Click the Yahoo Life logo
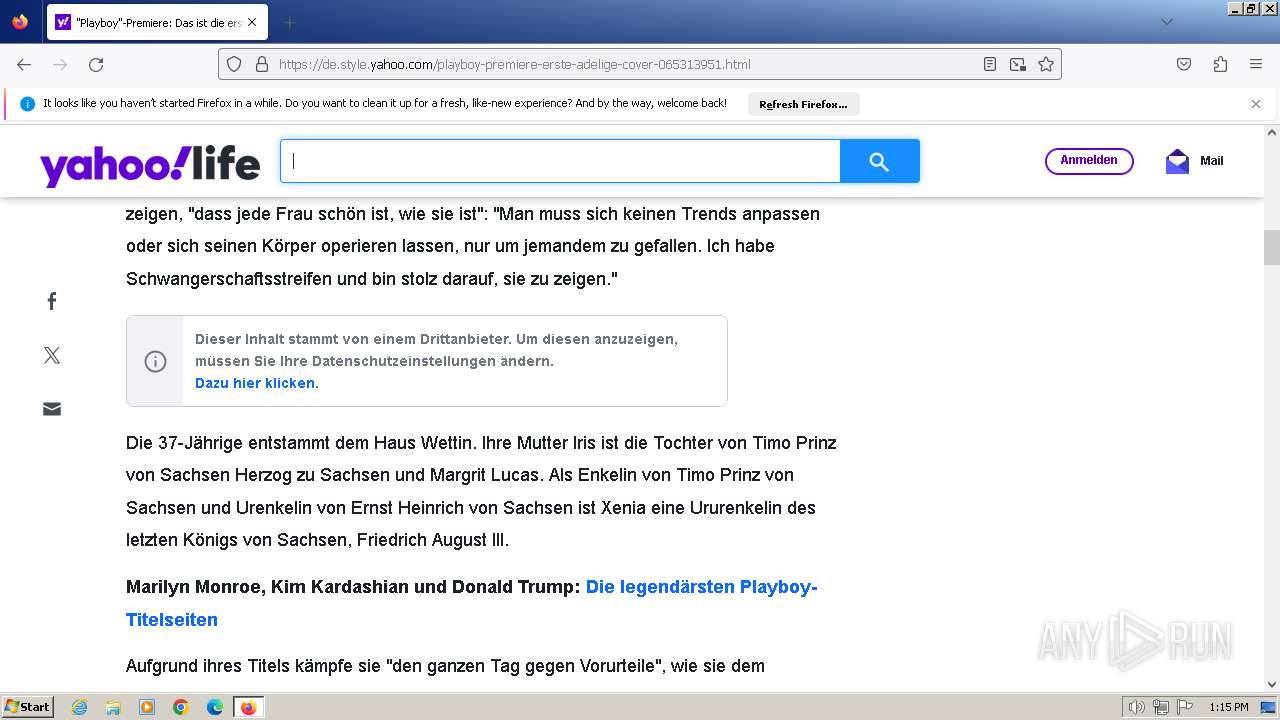Viewport: 1280px width, 720px height. coord(150,164)
